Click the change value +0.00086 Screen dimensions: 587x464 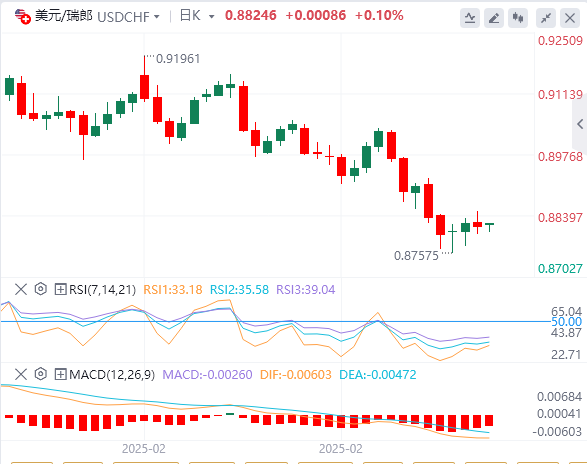[x=316, y=15]
